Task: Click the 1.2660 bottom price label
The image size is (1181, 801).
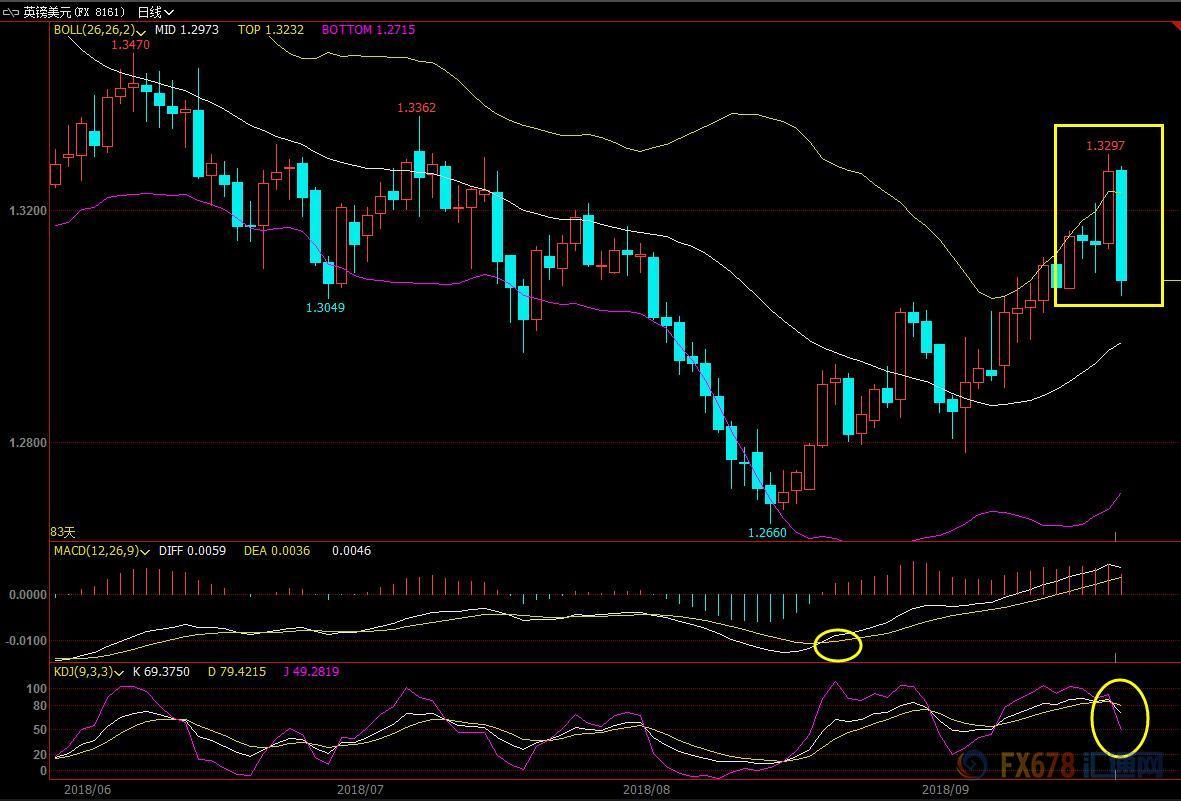Action: (767, 533)
